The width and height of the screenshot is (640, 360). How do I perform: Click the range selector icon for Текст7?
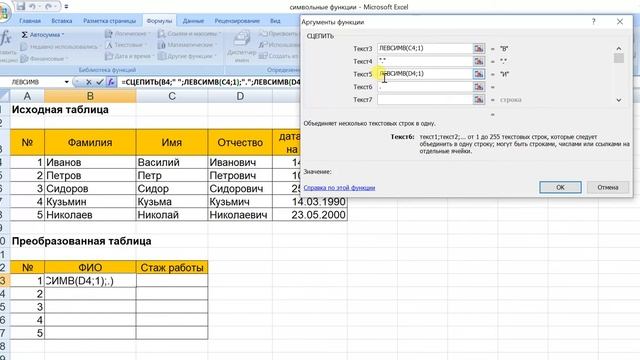[x=479, y=100]
